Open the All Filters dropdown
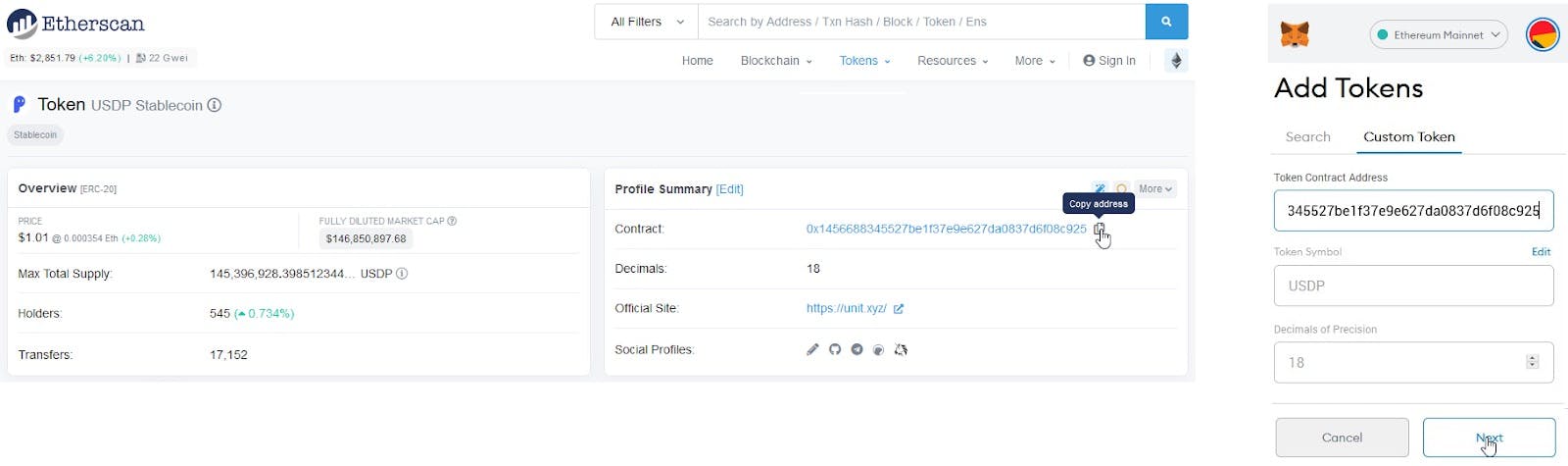The height and width of the screenshot is (466, 1568). [646, 22]
